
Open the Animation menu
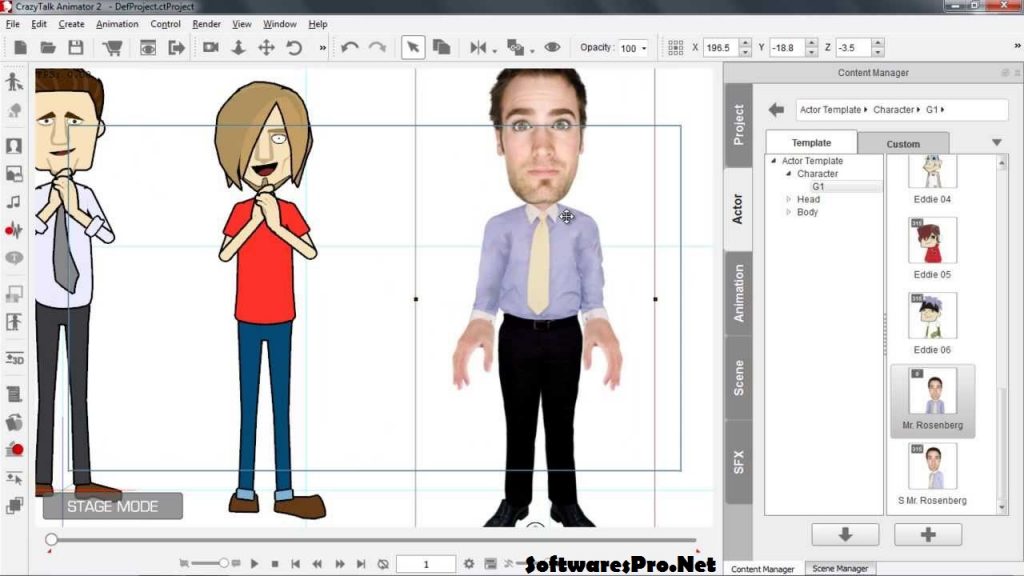click(x=117, y=23)
